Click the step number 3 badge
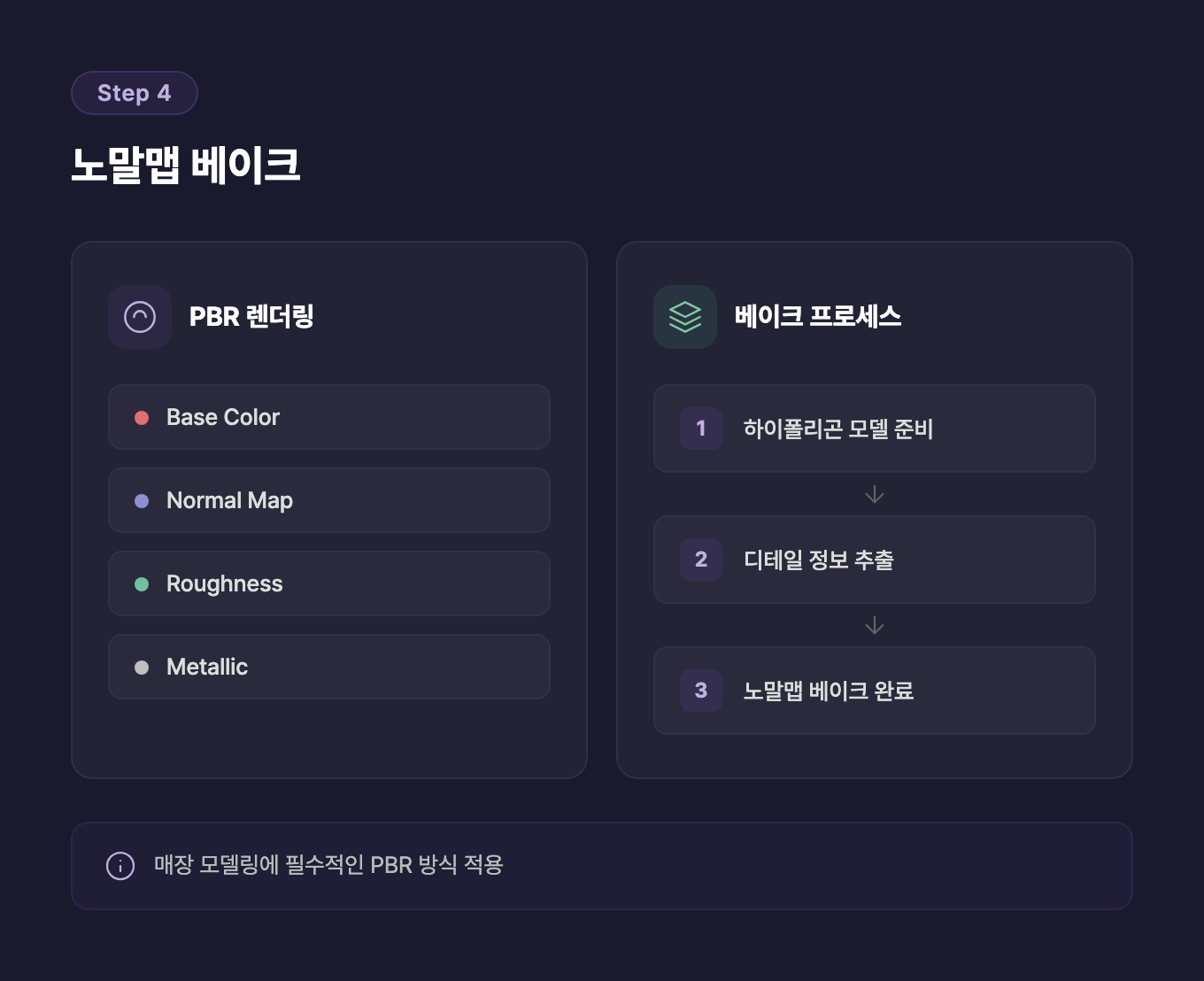The image size is (1204, 981). (x=701, y=691)
